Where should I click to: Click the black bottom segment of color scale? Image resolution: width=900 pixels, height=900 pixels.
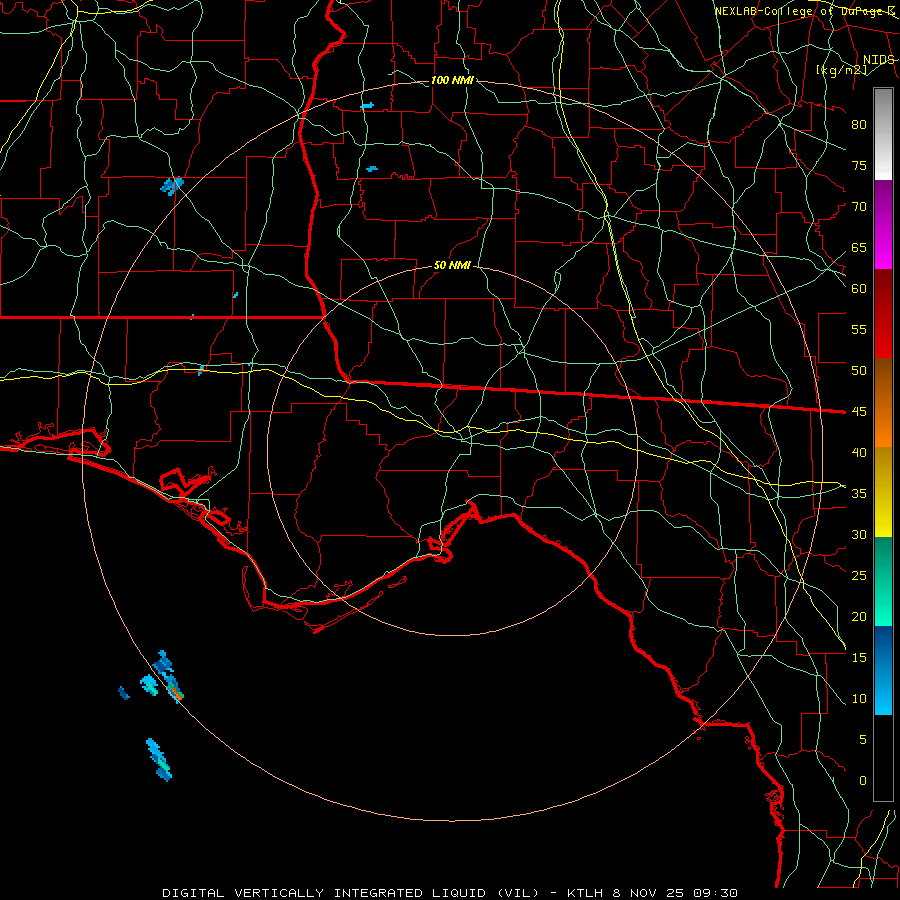point(883,758)
